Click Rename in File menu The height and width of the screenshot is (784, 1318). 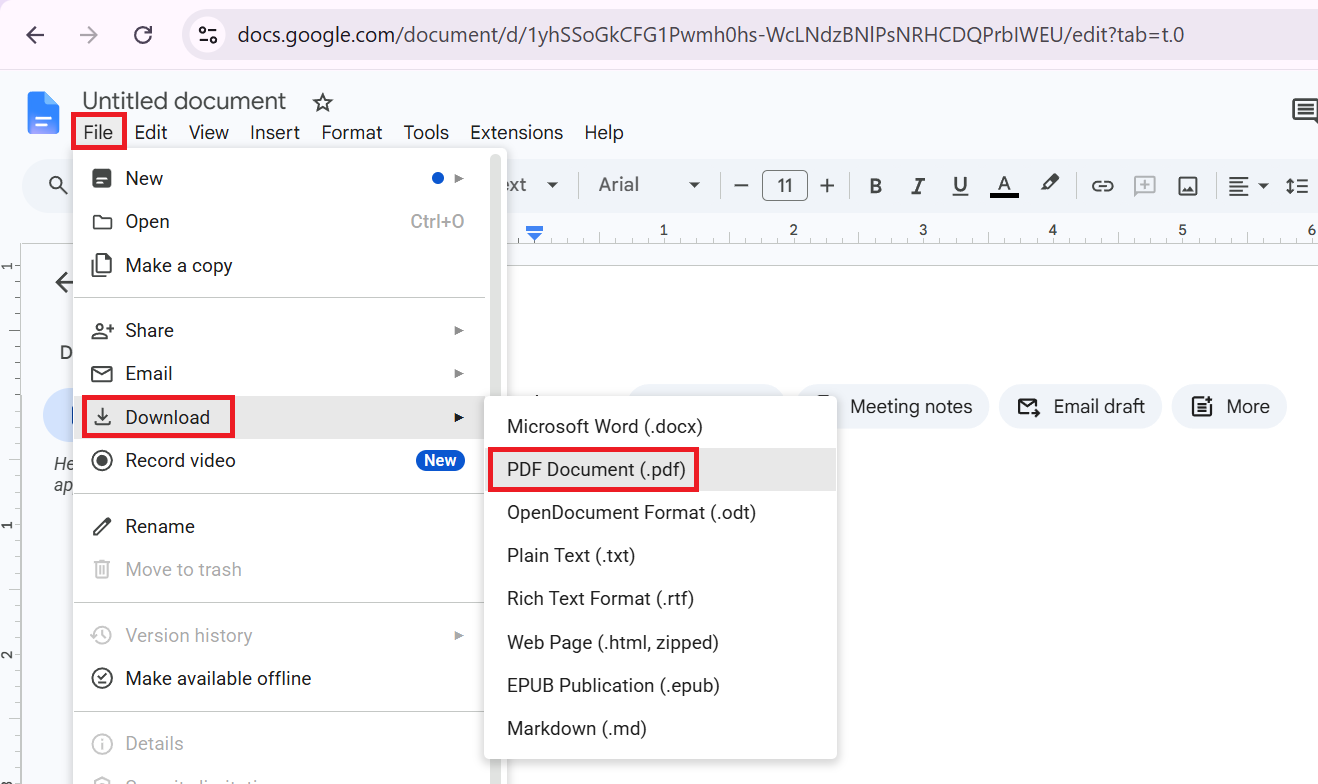coord(278,526)
